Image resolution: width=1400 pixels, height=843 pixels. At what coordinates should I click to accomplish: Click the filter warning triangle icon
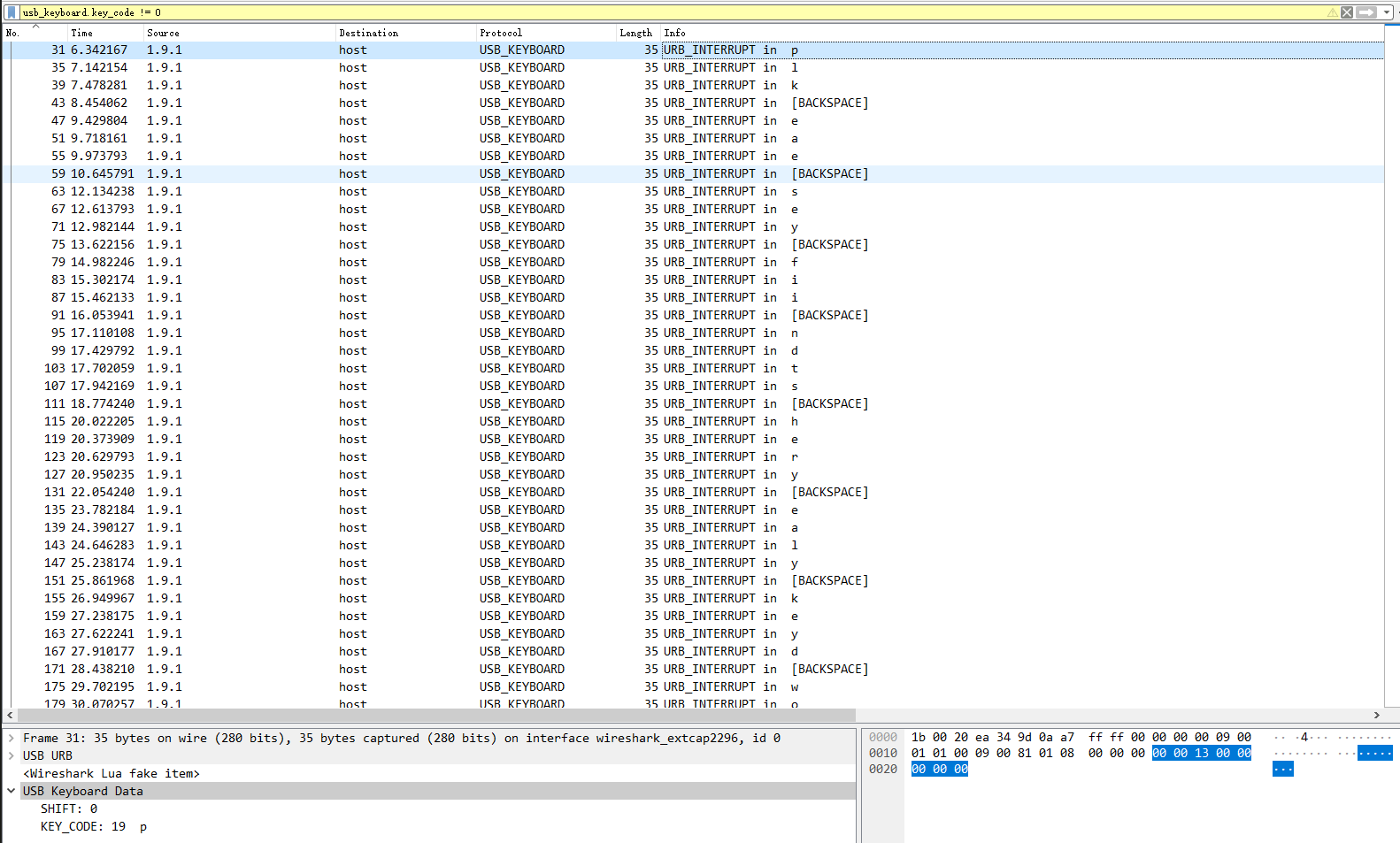click(x=1333, y=12)
